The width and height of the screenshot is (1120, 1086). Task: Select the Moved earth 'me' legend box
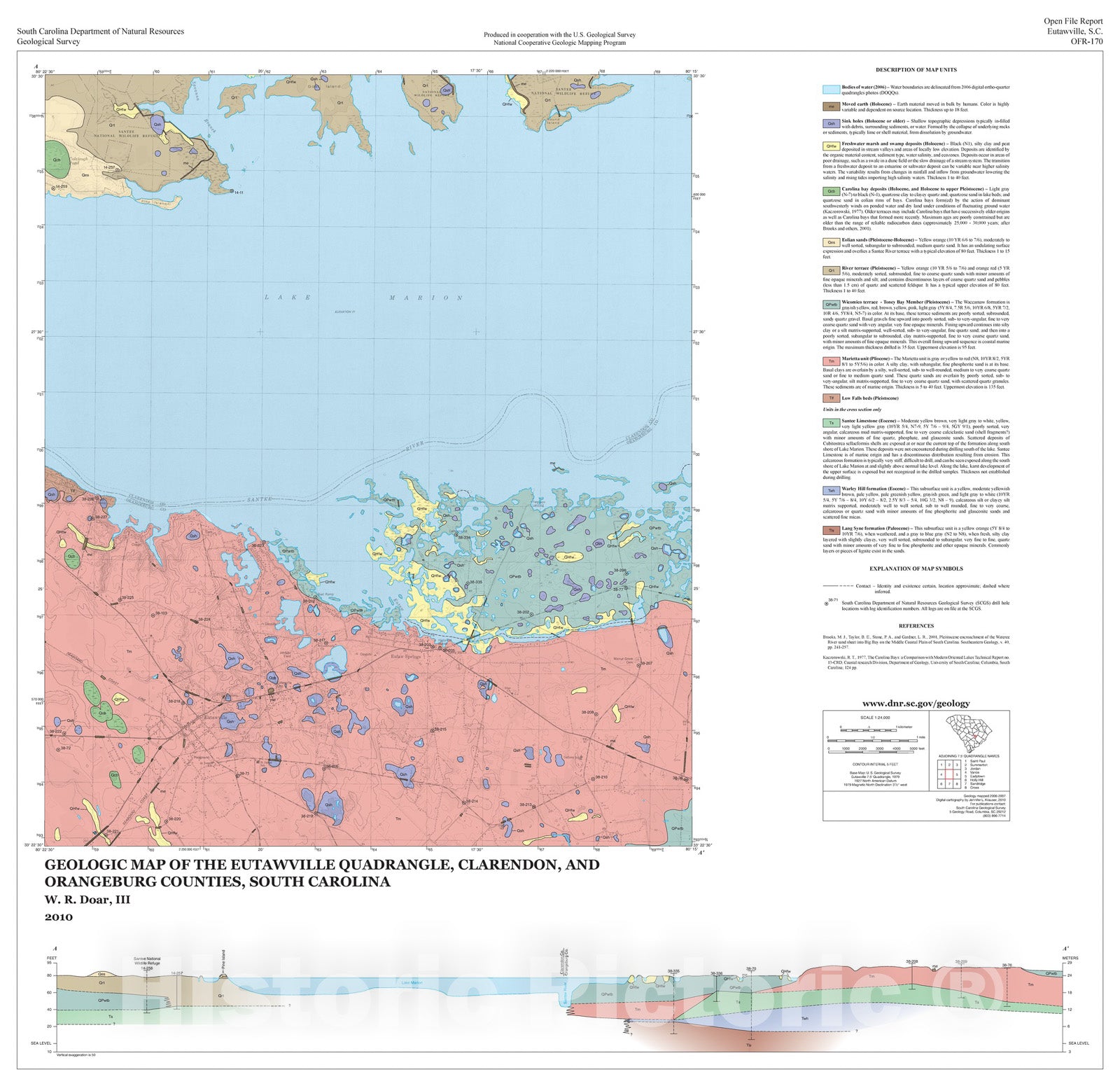point(831,106)
